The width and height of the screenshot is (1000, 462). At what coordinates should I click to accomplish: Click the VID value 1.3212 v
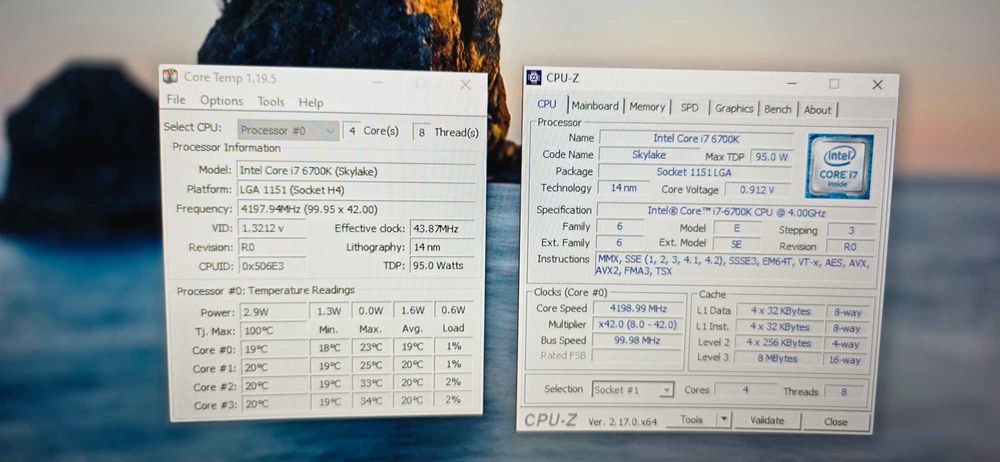coord(272,228)
